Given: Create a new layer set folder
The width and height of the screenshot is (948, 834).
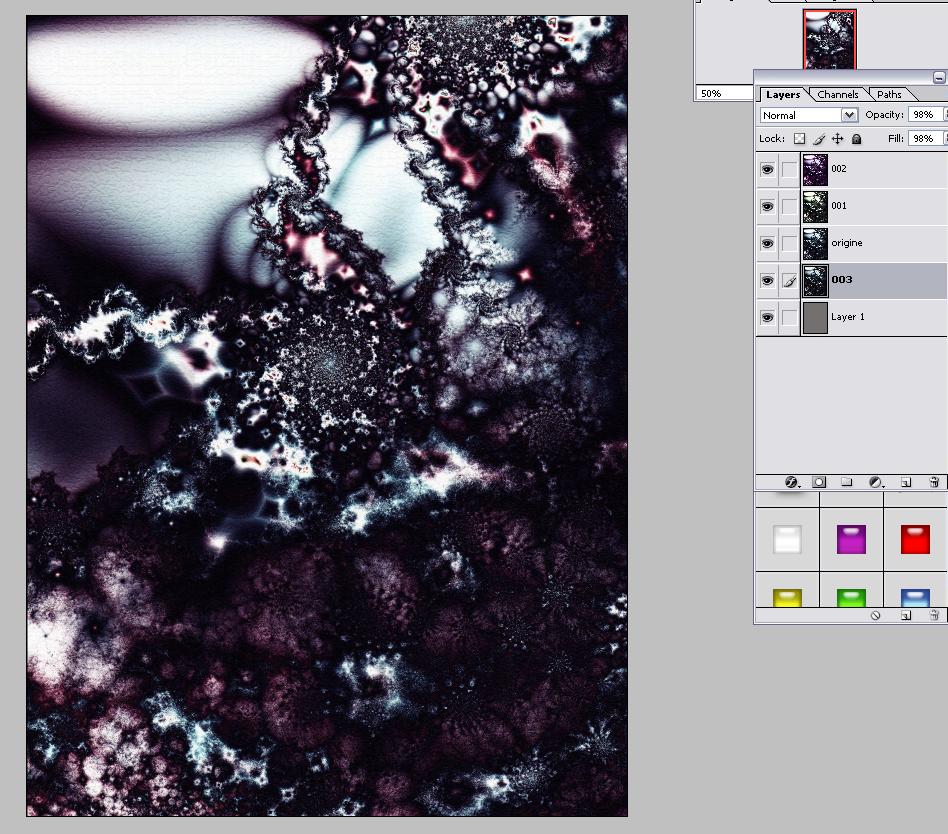Looking at the screenshot, I should (x=846, y=482).
